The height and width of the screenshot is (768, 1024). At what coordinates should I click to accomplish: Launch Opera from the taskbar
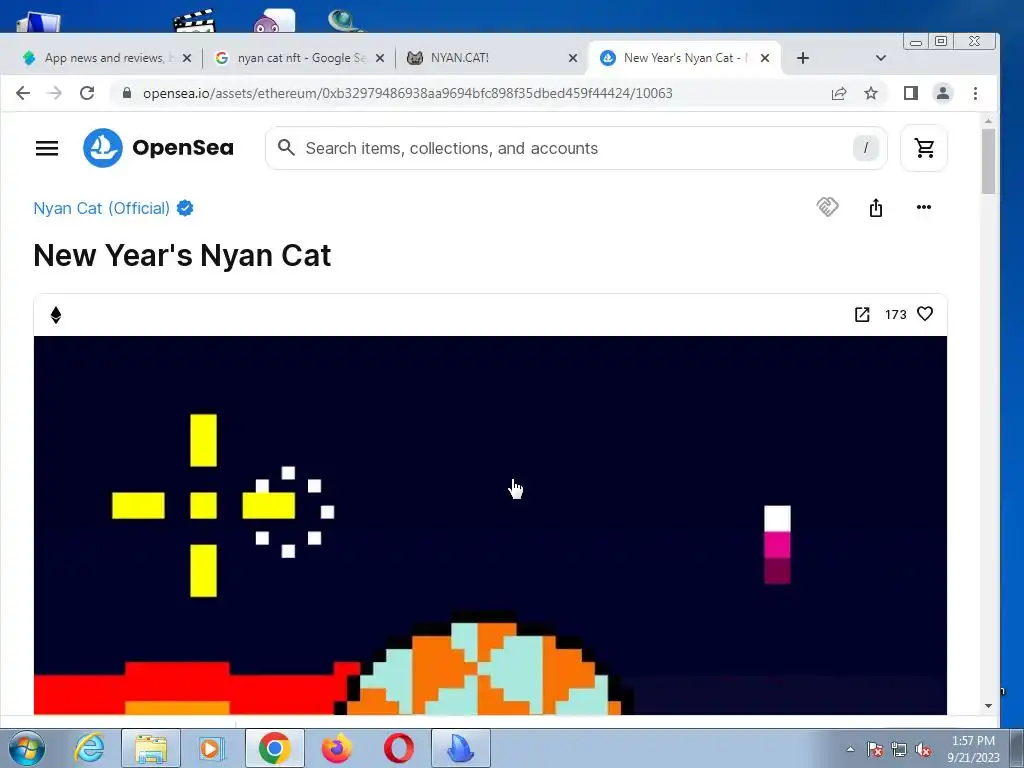(398, 748)
